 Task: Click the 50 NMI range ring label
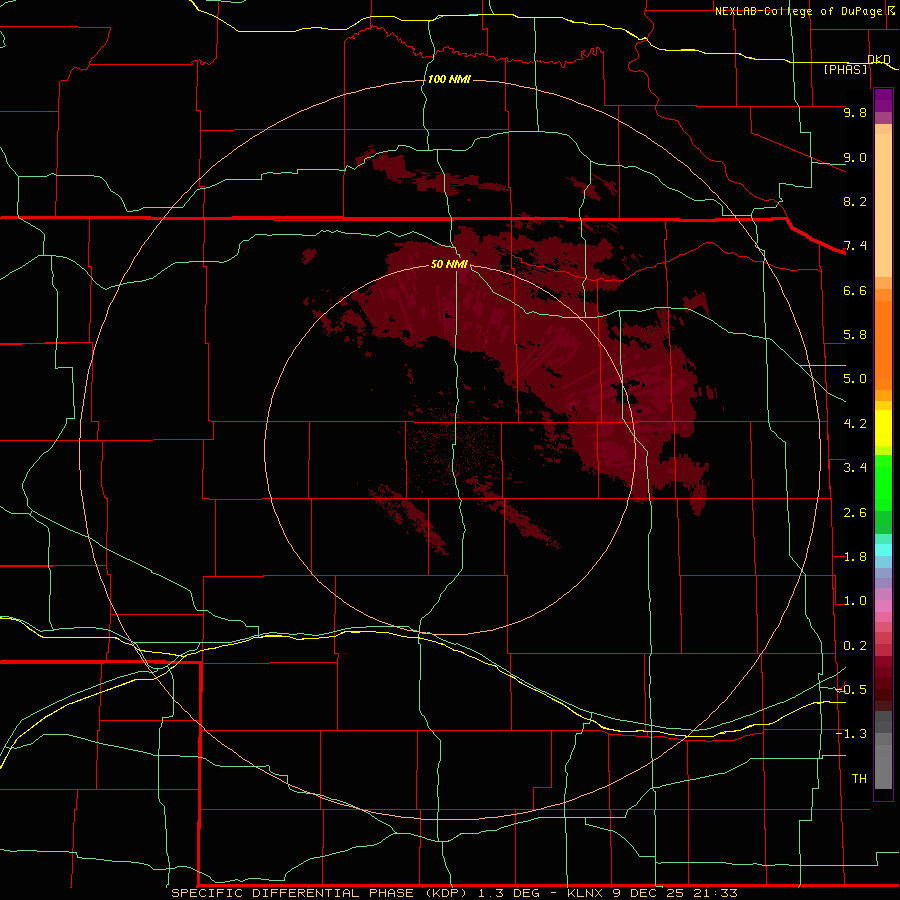(449, 264)
